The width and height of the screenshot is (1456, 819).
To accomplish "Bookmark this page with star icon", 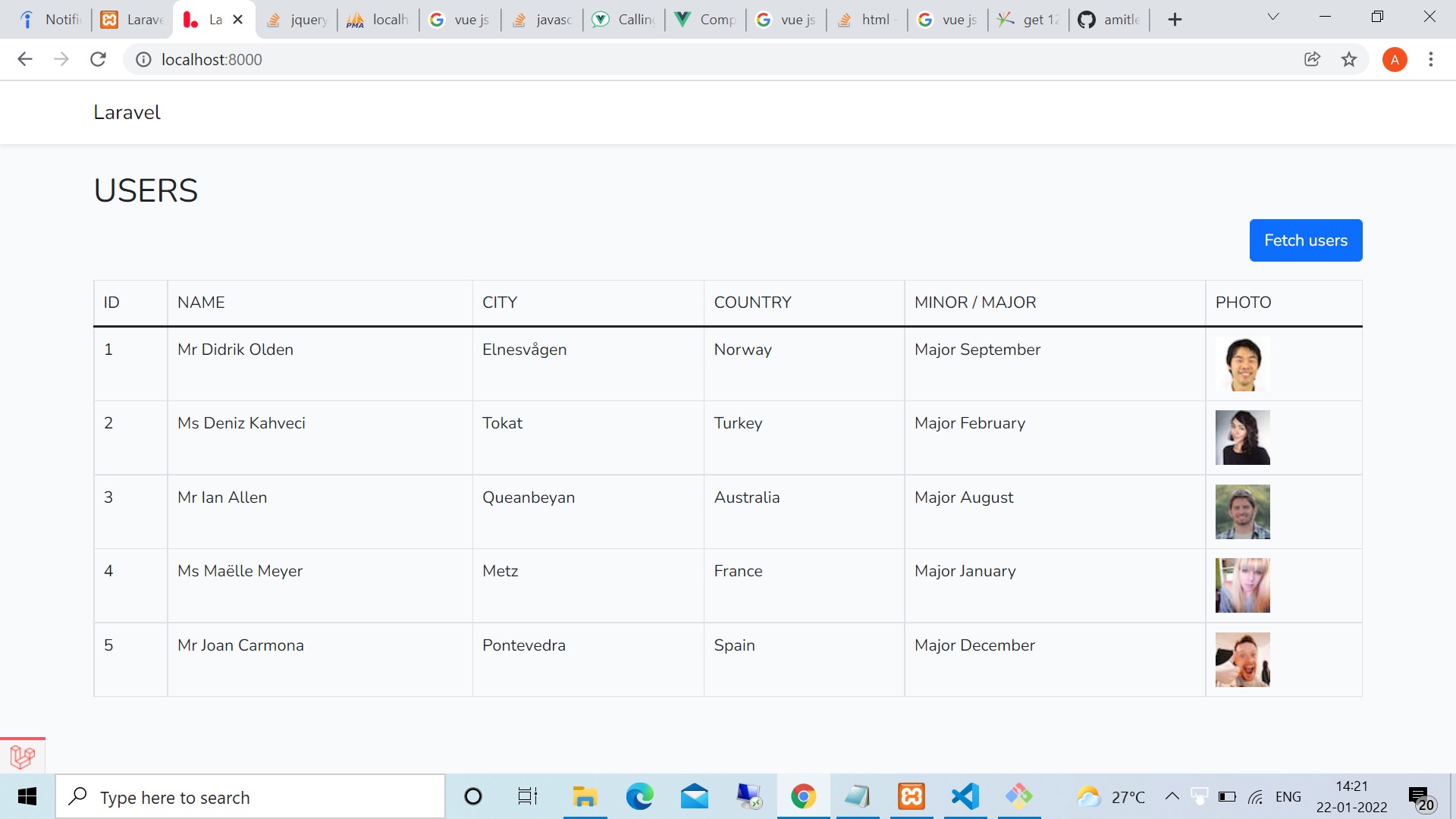I will (x=1348, y=59).
